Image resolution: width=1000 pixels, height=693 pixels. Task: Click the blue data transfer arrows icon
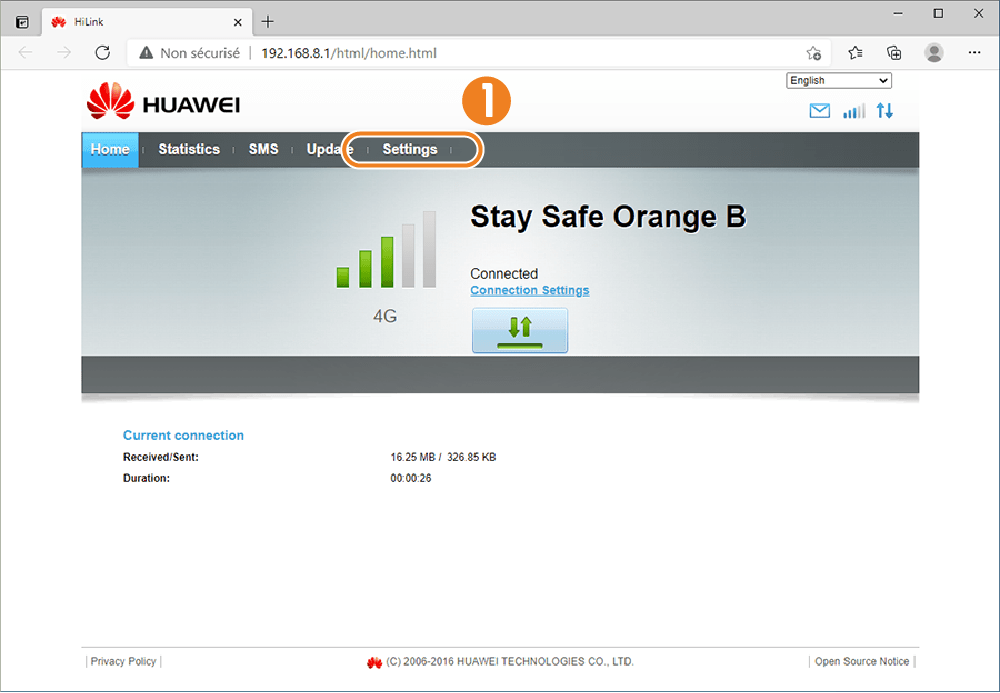(885, 111)
